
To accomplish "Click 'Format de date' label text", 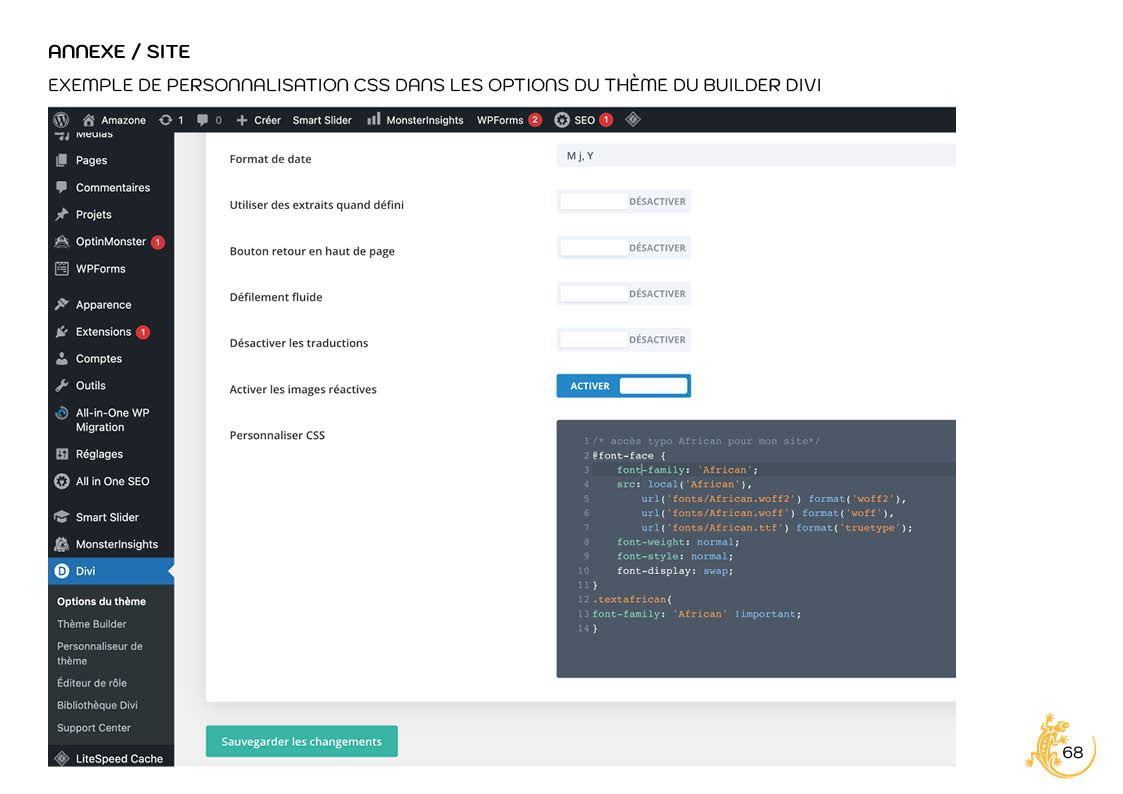I will tap(270, 159).
